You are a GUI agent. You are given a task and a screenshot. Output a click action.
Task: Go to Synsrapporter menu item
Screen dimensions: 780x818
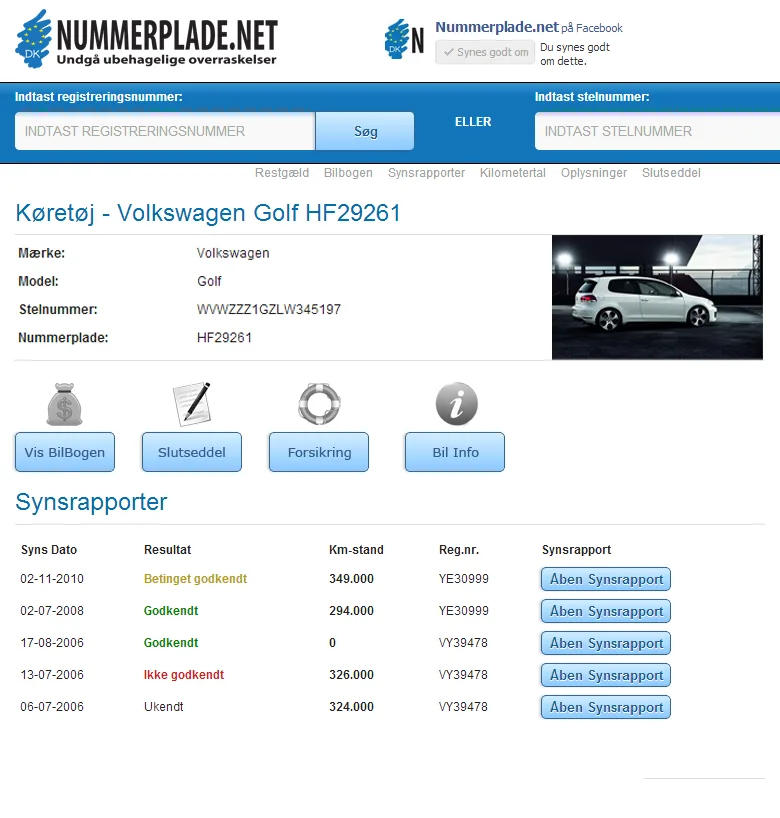(x=426, y=173)
